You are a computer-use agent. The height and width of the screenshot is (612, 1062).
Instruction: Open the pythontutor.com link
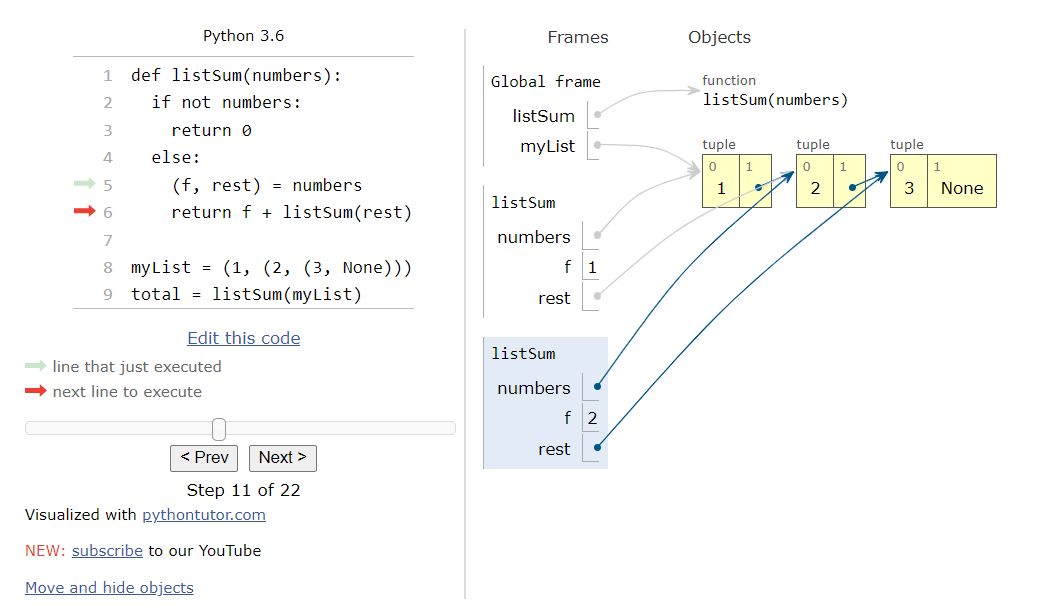(204, 515)
